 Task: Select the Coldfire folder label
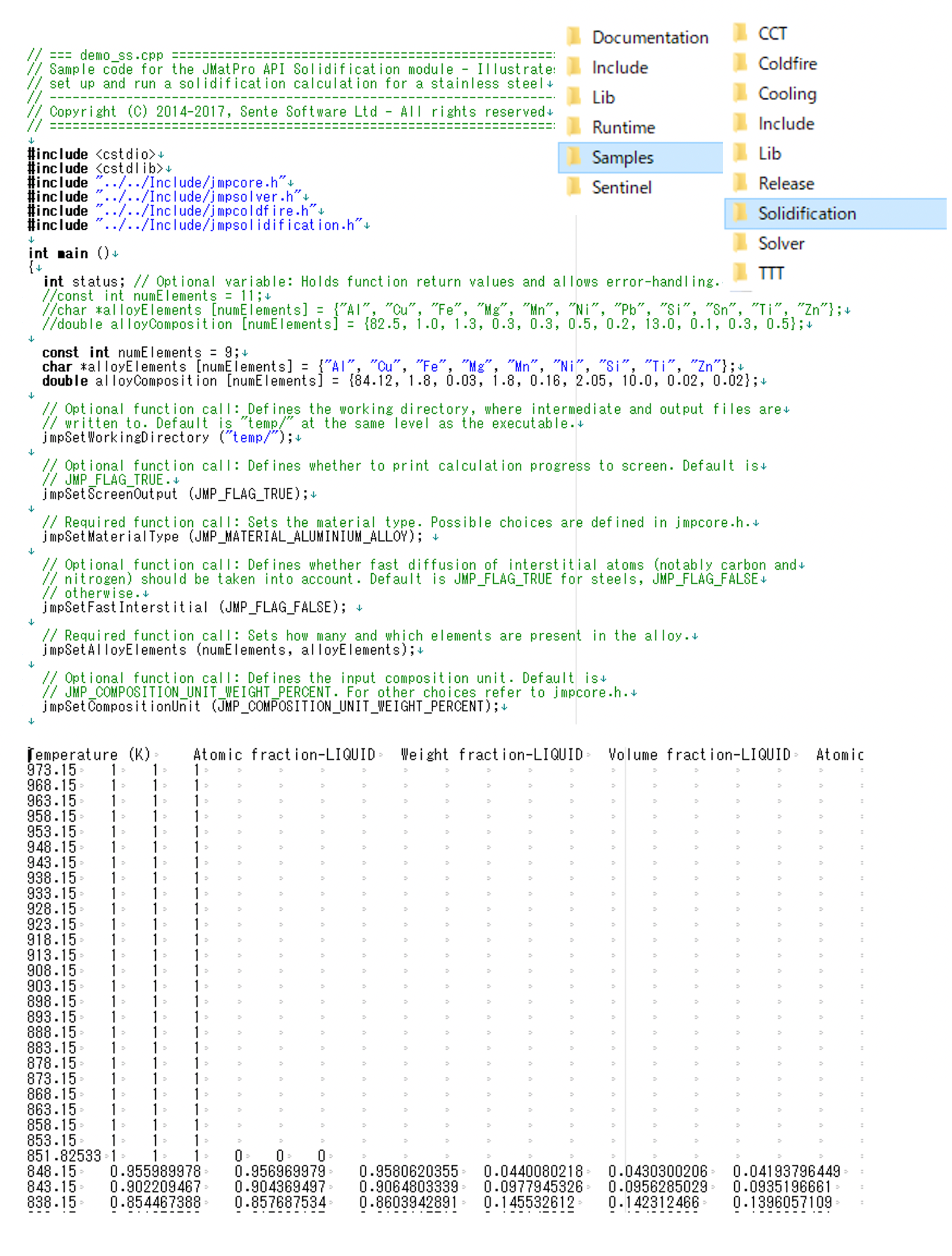click(787, 63)
